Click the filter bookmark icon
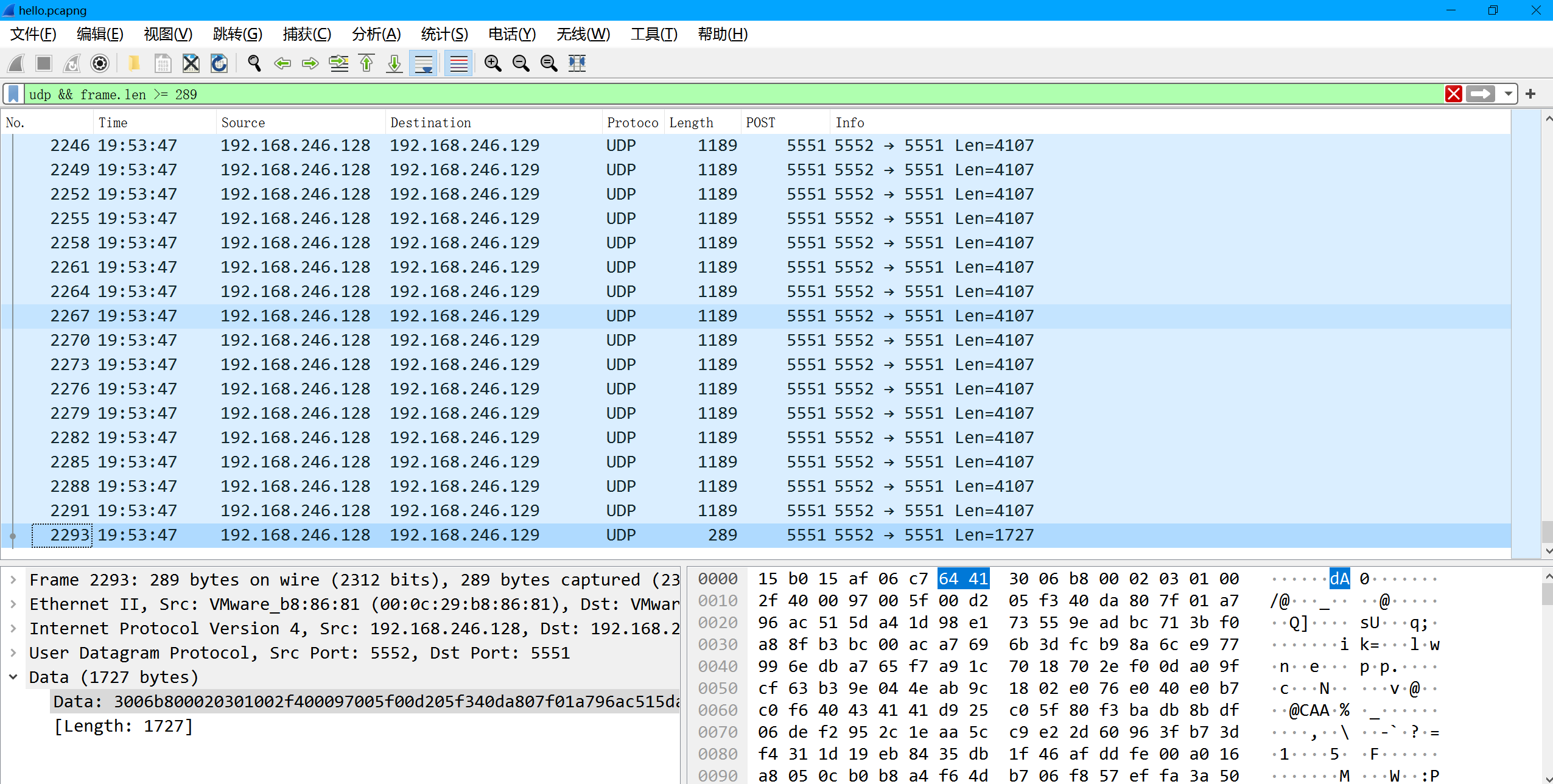Viewport: 1553px width, 784px height. [14, 94]
